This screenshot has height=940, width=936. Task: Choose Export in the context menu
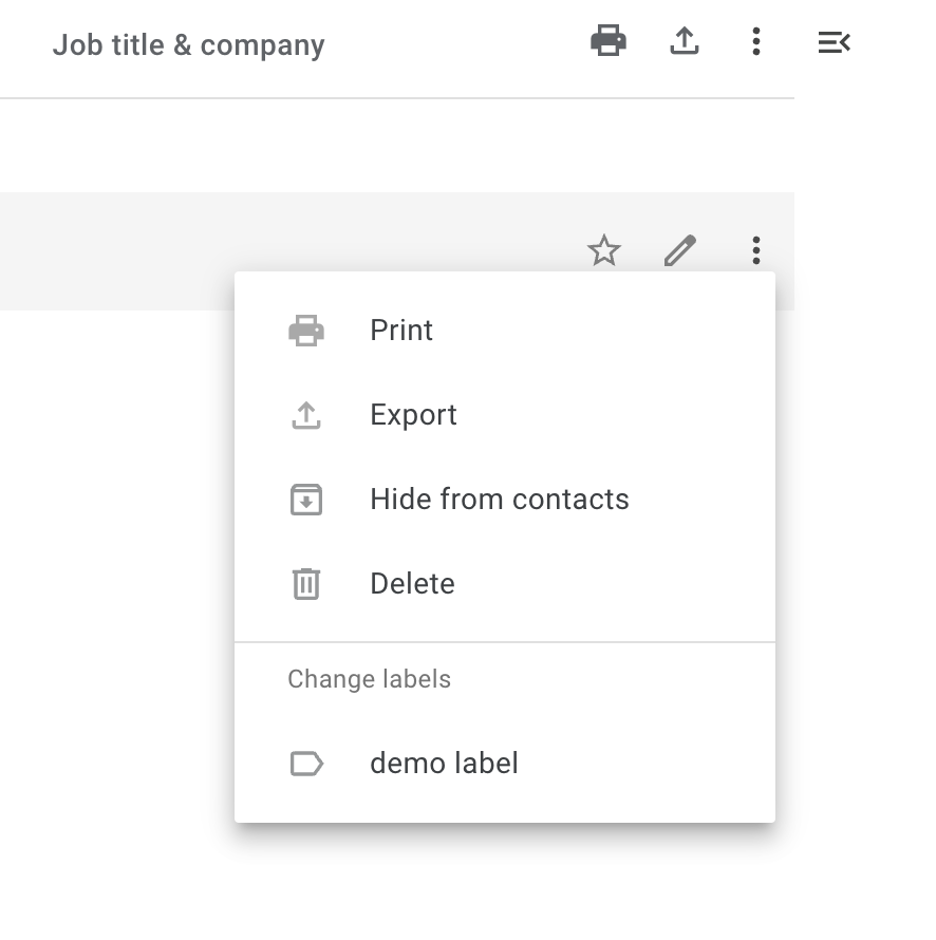[413, 414]
